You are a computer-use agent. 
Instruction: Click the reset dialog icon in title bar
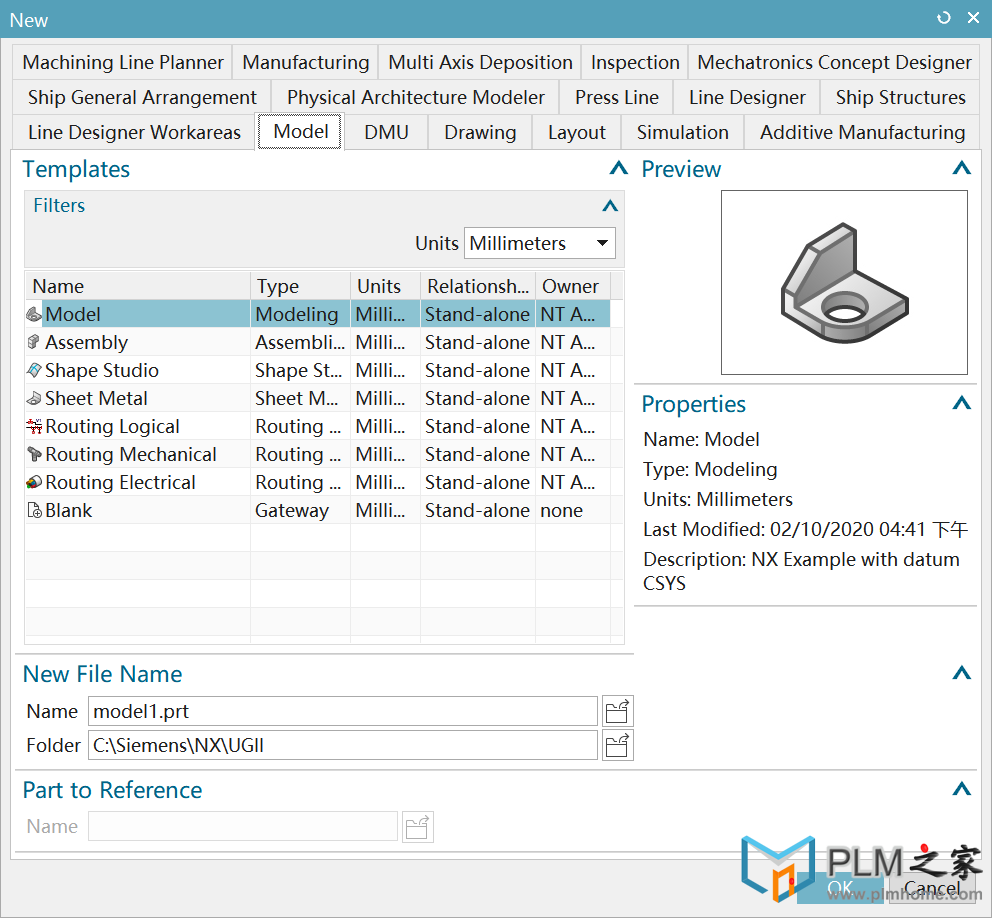click(943, 18)
